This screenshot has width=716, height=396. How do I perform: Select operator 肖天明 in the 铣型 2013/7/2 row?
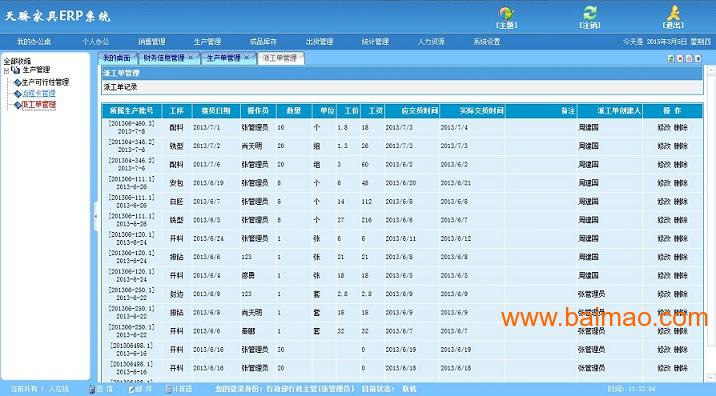click(x=252, y=146)
